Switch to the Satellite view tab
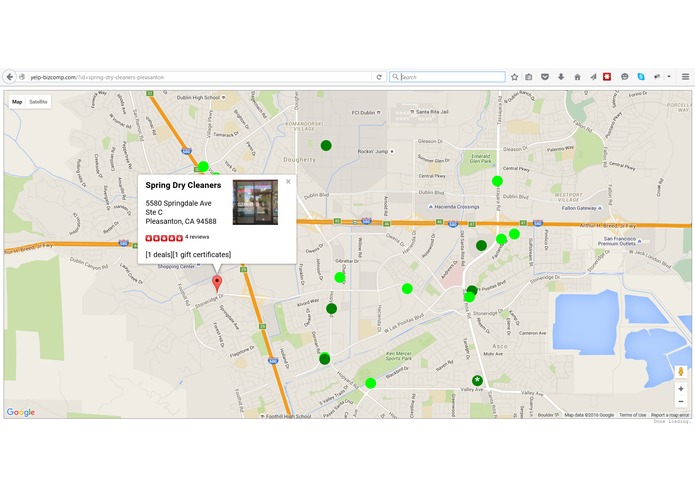The image size is (695, 494). 38,101
